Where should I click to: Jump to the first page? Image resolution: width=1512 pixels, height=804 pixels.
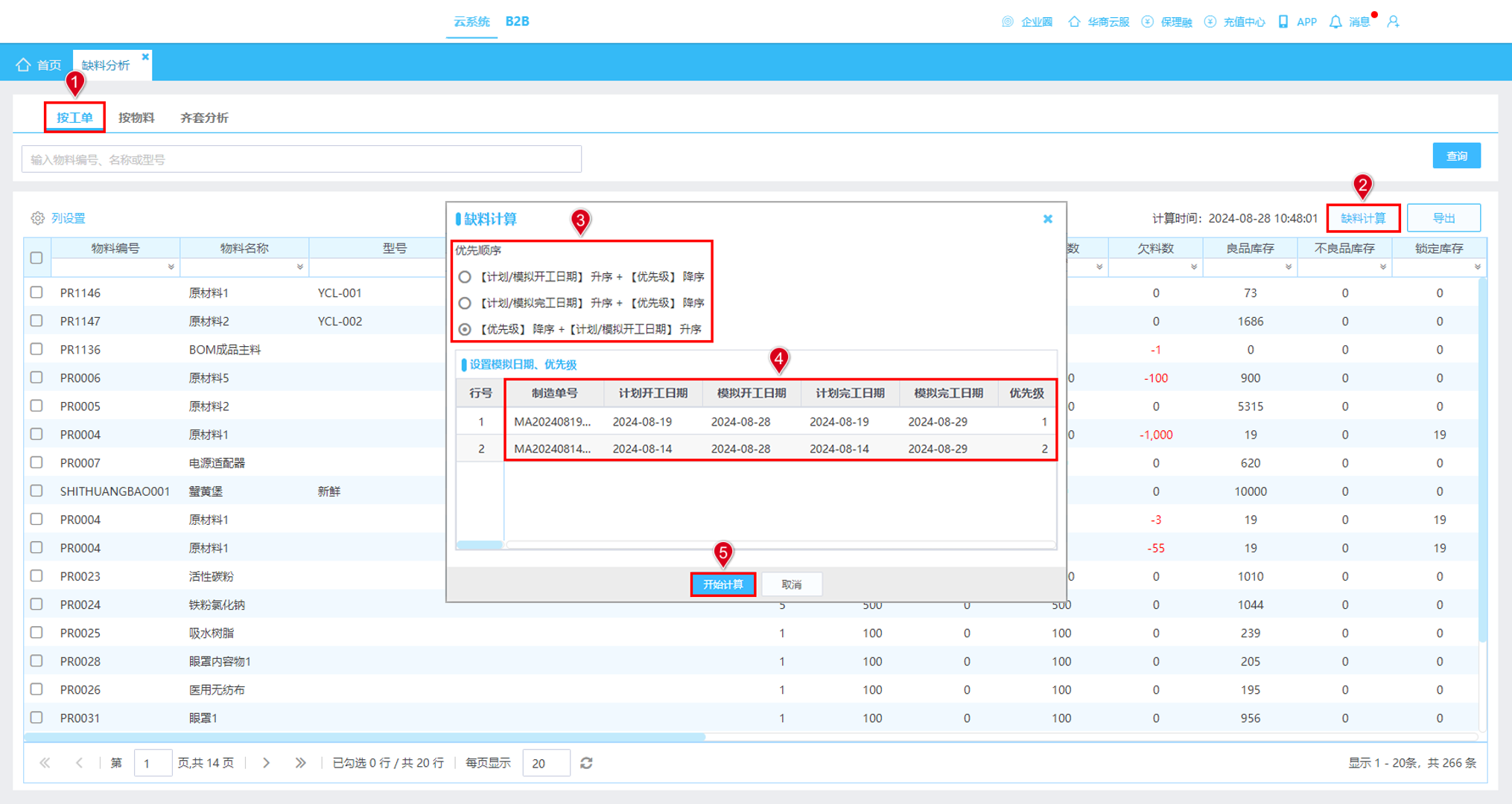pos(45,763)
